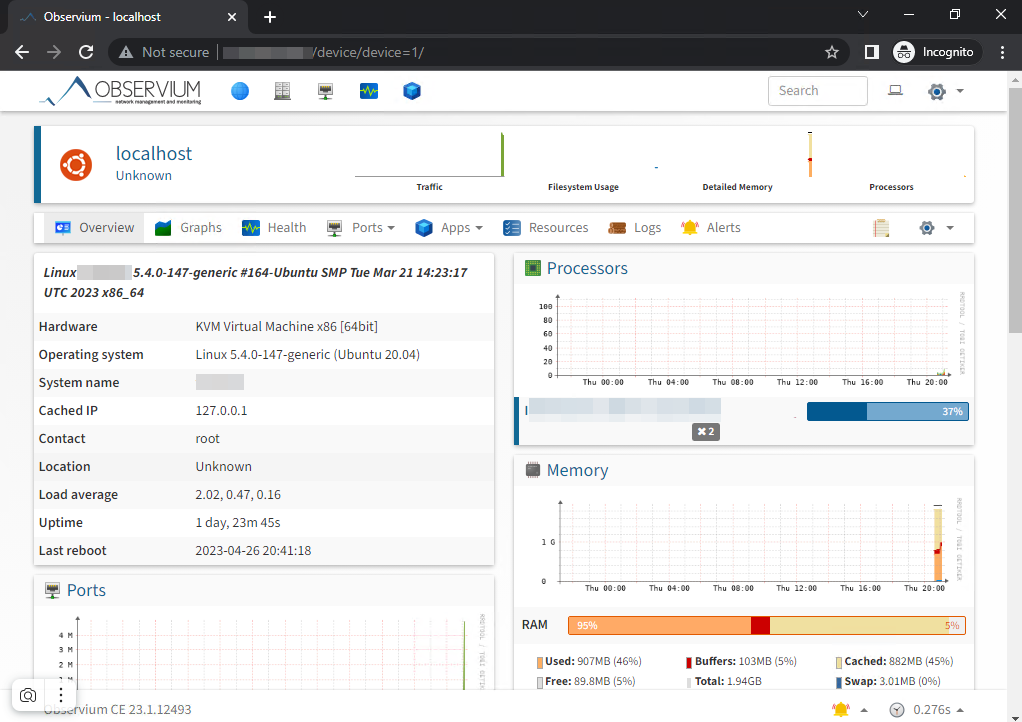Click the Ports monitor icon in top navbar
1022x722 pixels.
click(326, 91)
